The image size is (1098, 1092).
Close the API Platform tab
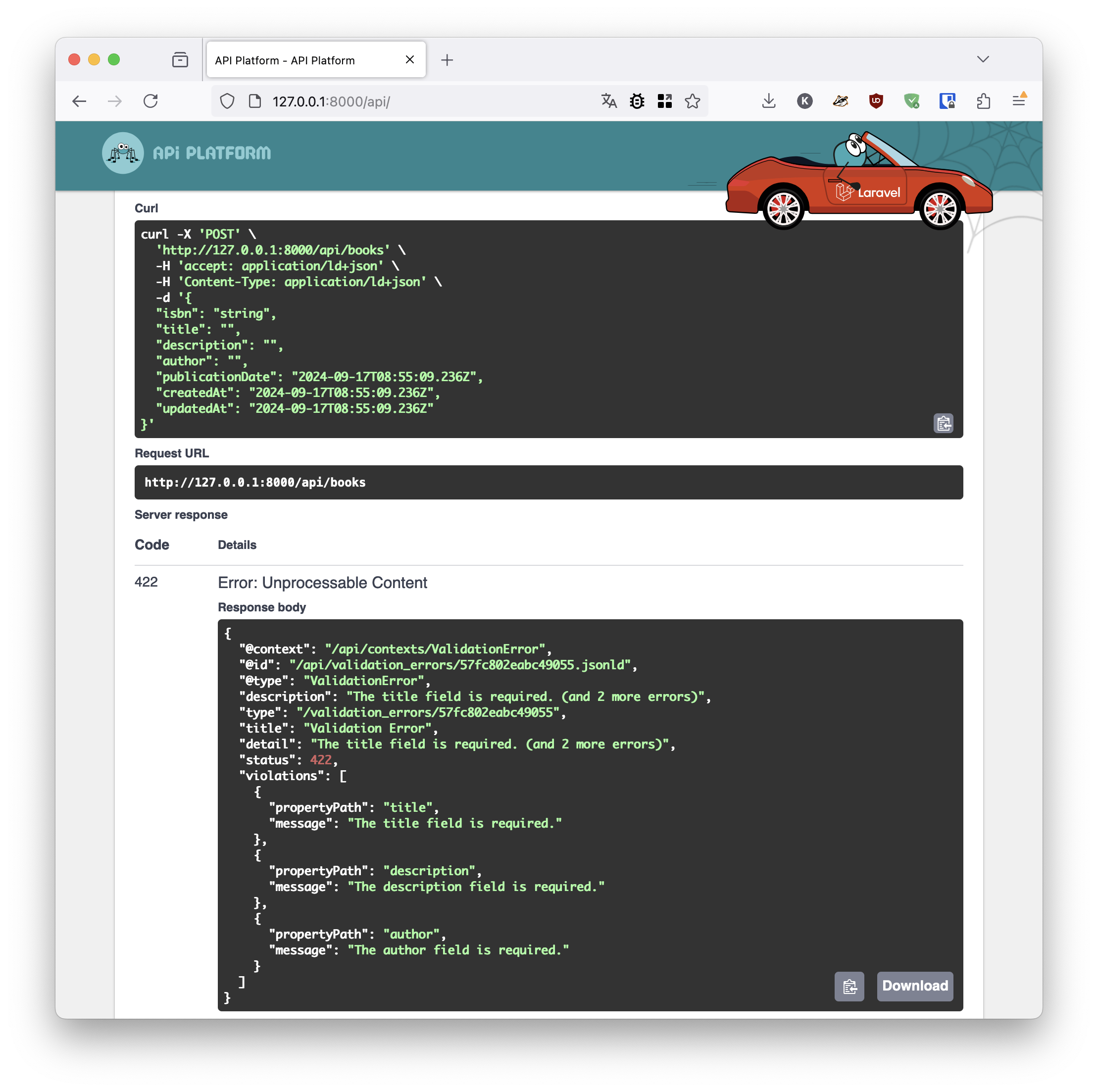[409, 60]
